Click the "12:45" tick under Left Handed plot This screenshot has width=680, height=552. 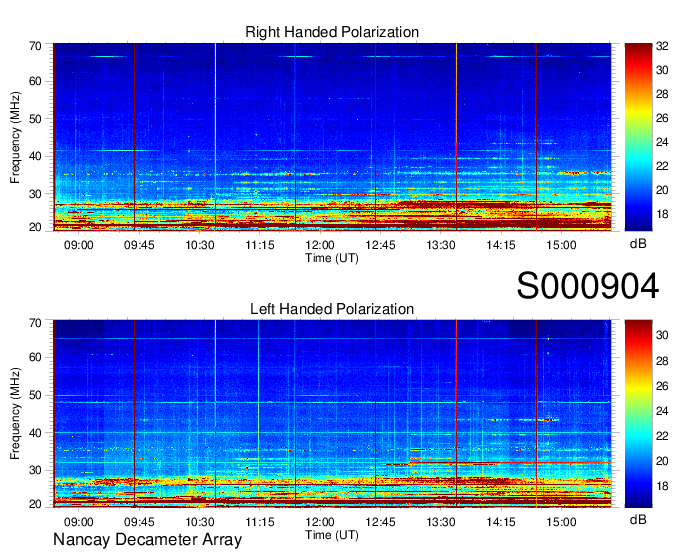point(380,522)
